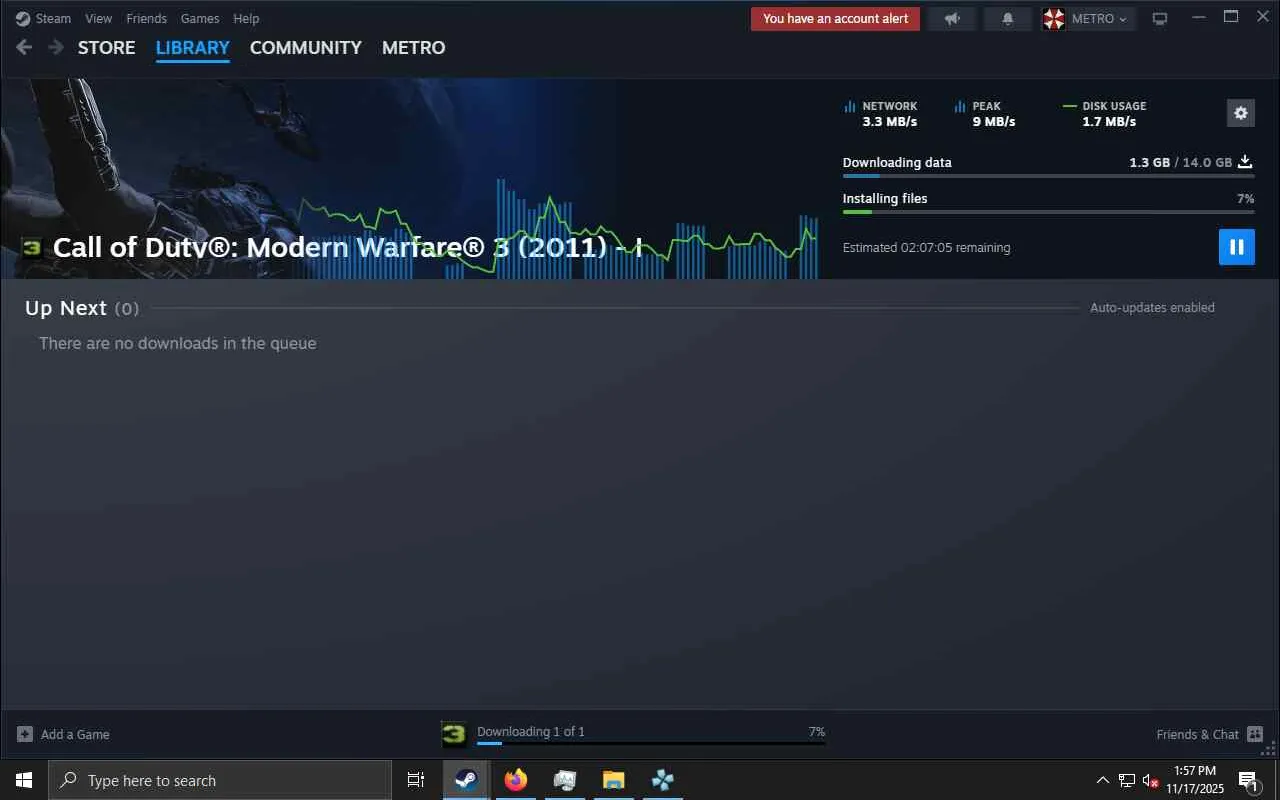1280x800 pixels.
Task: Open download settings gear icon
Action: (x=1241, y=113)
